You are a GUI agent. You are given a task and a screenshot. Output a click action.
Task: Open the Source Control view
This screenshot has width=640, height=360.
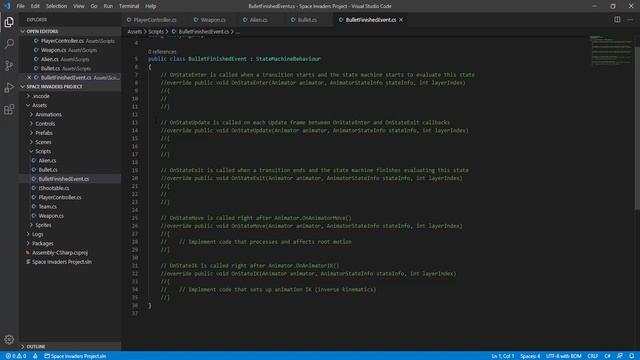(9, 65)
